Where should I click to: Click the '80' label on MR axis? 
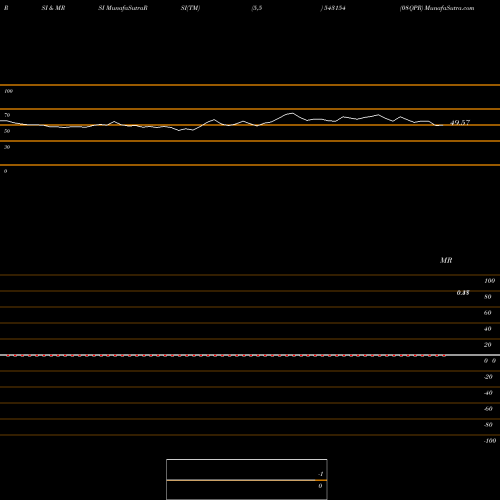(x=488, y=297)
